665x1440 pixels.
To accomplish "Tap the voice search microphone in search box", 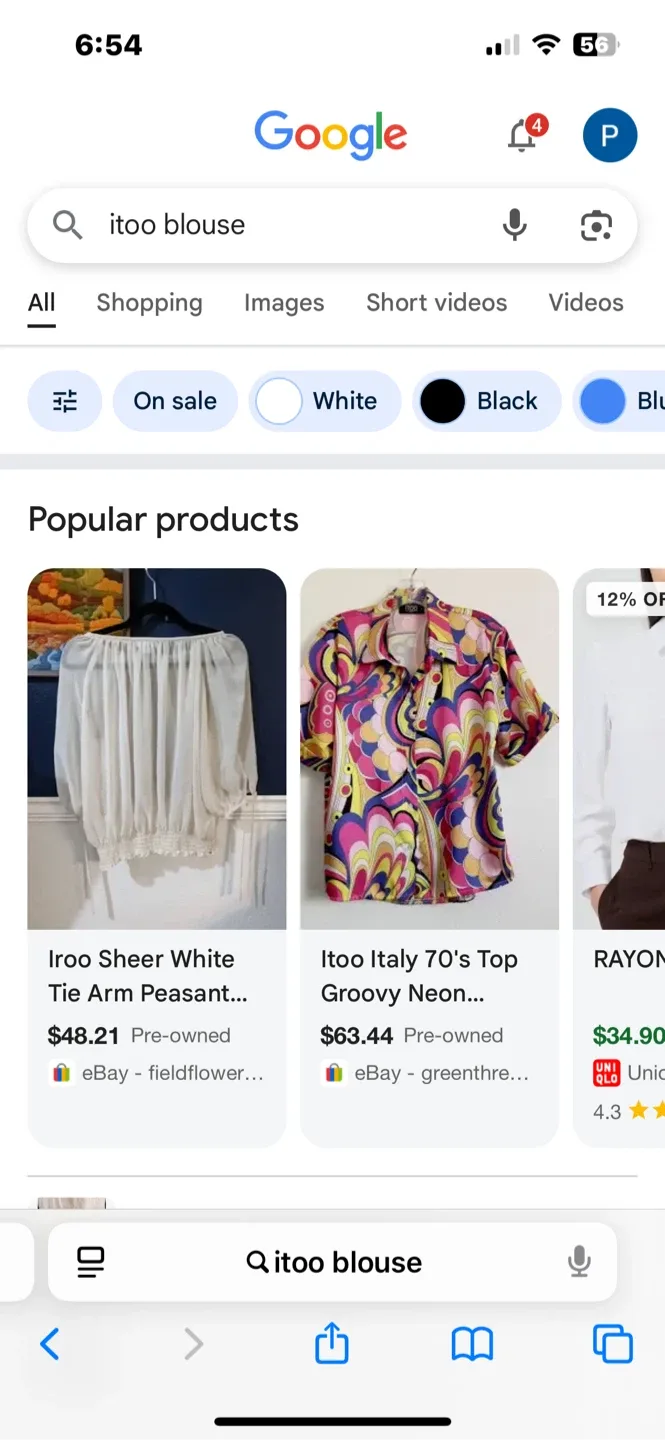I will coord(514,225).
